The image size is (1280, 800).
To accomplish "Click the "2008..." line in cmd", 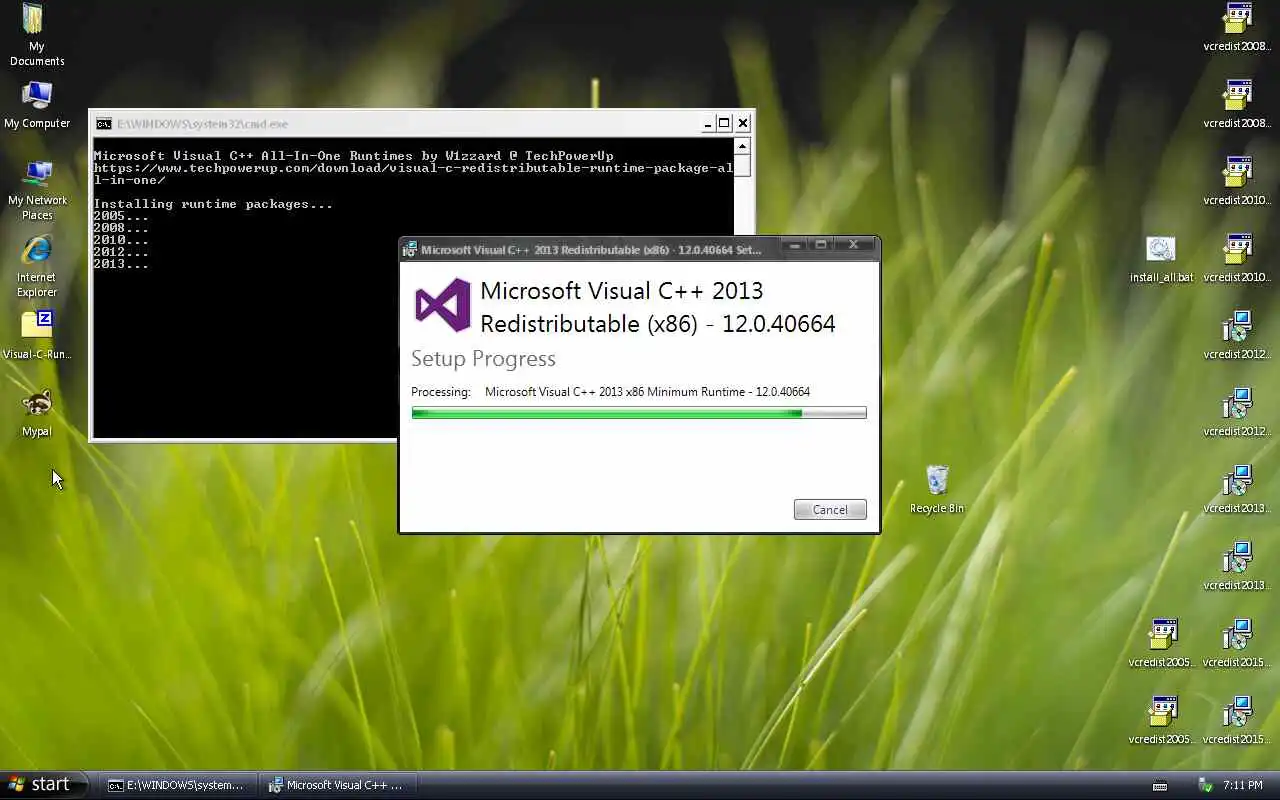I will pos(121,228).
